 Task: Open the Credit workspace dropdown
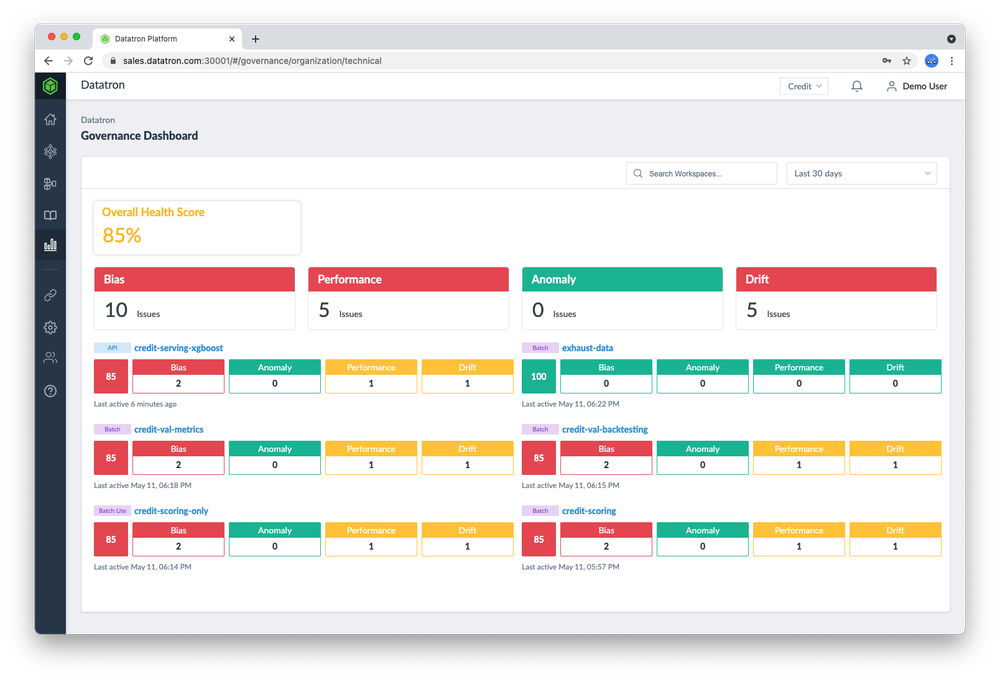[x=803, y=86]
